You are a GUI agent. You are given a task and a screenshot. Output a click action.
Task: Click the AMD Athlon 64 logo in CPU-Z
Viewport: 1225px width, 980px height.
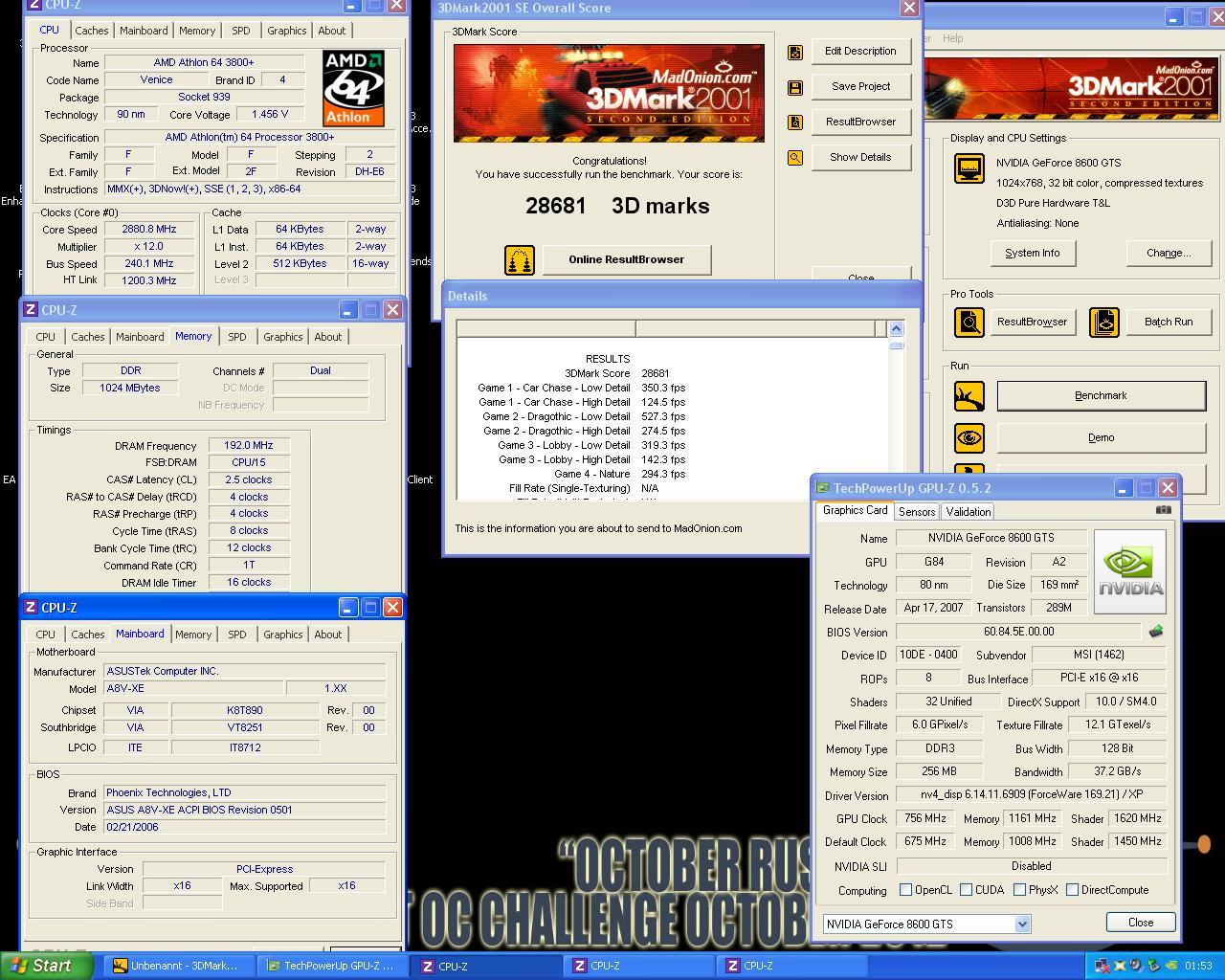click(353, 88)
